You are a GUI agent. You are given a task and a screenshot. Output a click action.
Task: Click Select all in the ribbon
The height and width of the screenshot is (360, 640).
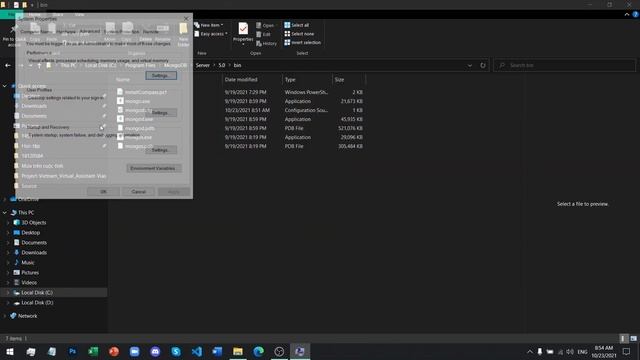click(x=296, y=25)
